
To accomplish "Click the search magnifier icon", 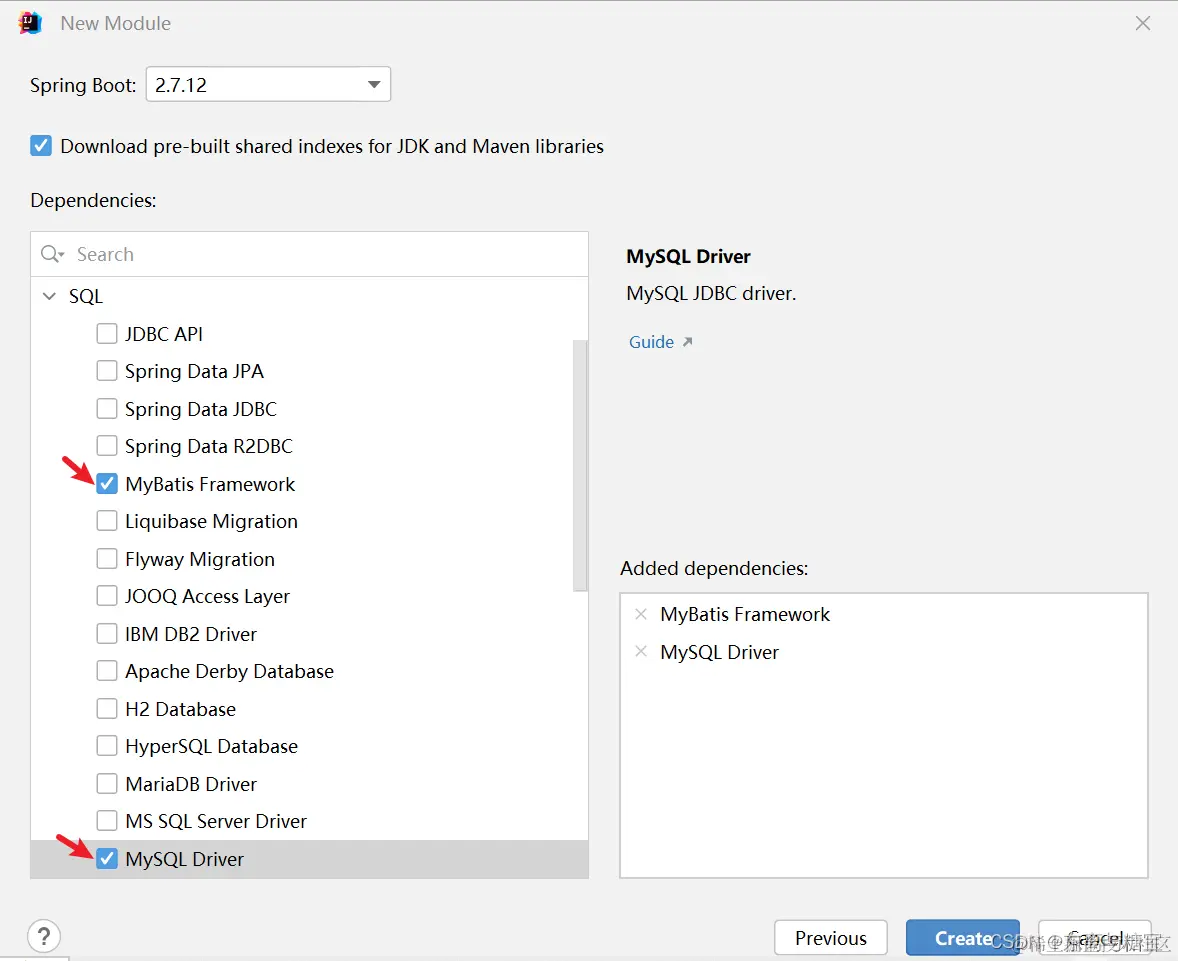I will (52, 254).
